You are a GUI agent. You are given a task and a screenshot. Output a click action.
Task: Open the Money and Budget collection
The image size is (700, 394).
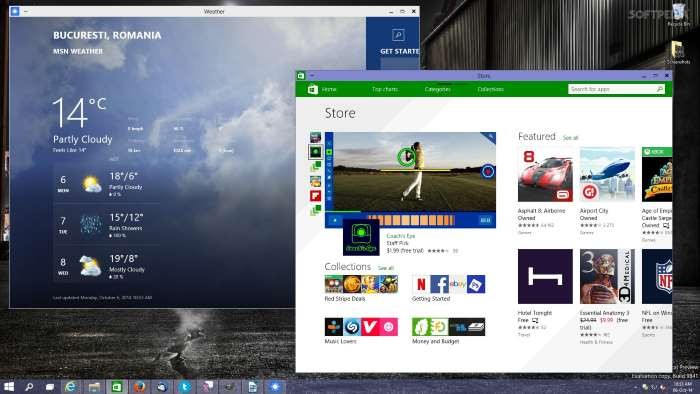pos(449,331)
